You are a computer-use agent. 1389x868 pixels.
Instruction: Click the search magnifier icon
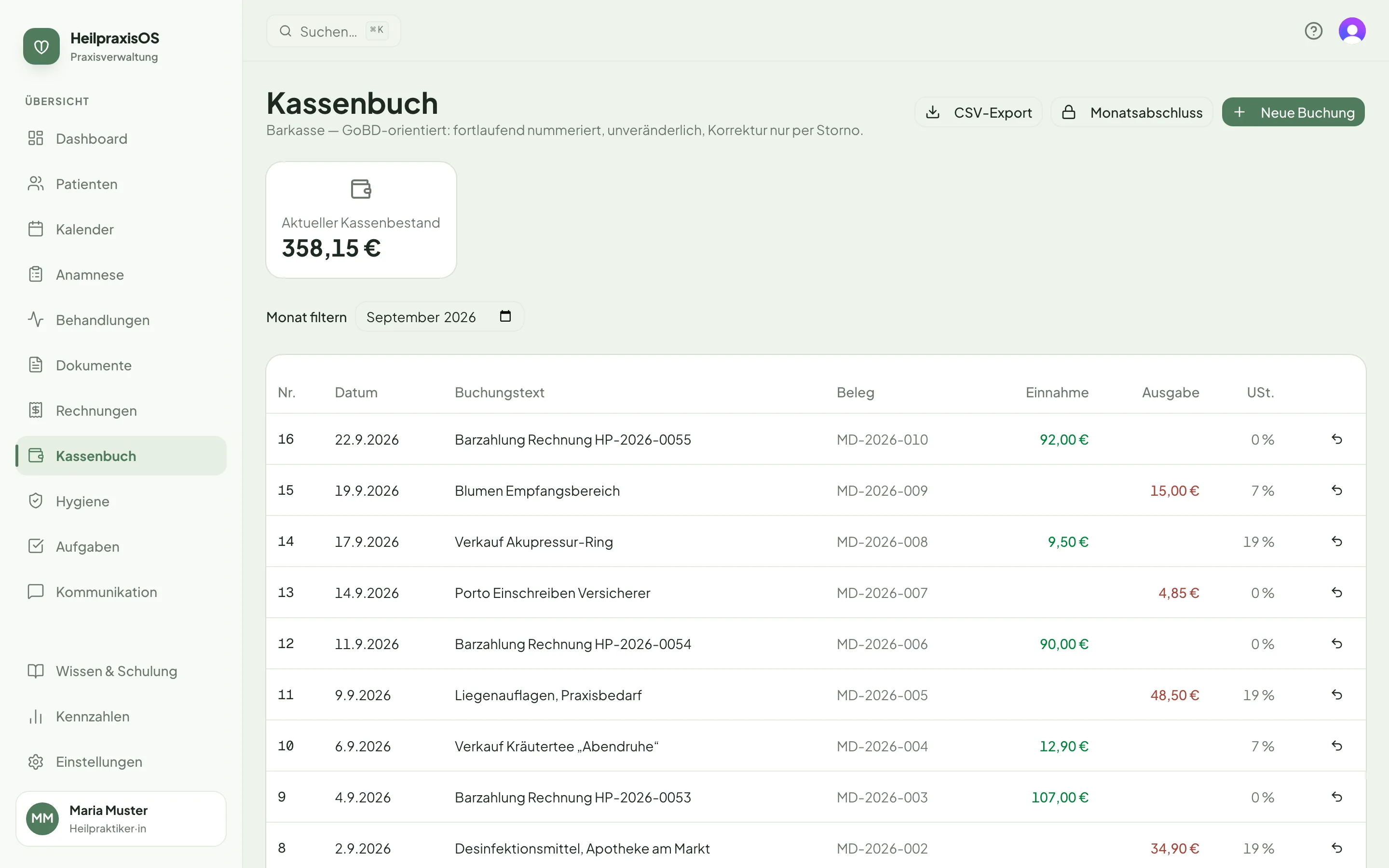(285, 31)
